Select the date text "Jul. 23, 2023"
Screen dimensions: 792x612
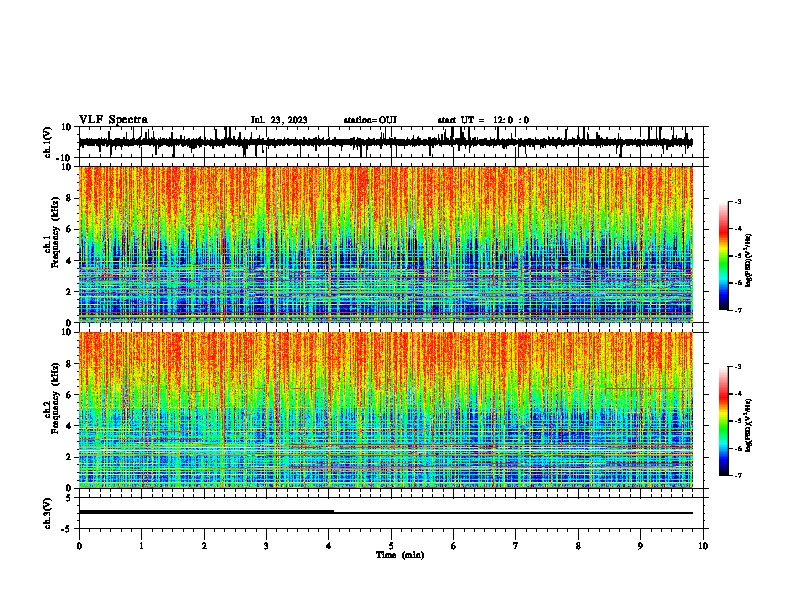point(279,120)
